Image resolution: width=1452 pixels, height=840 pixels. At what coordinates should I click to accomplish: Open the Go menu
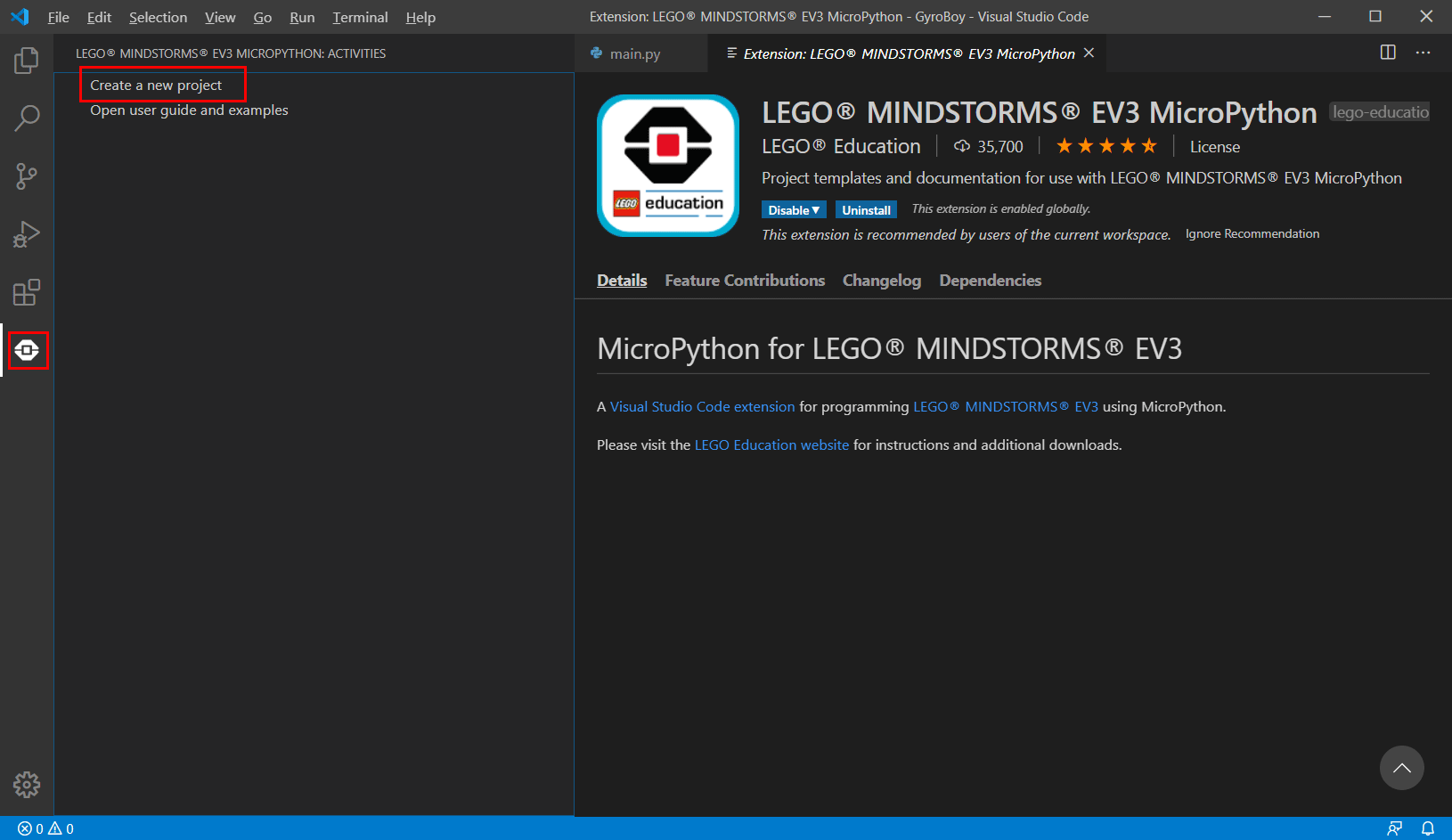tap(263, 17)
